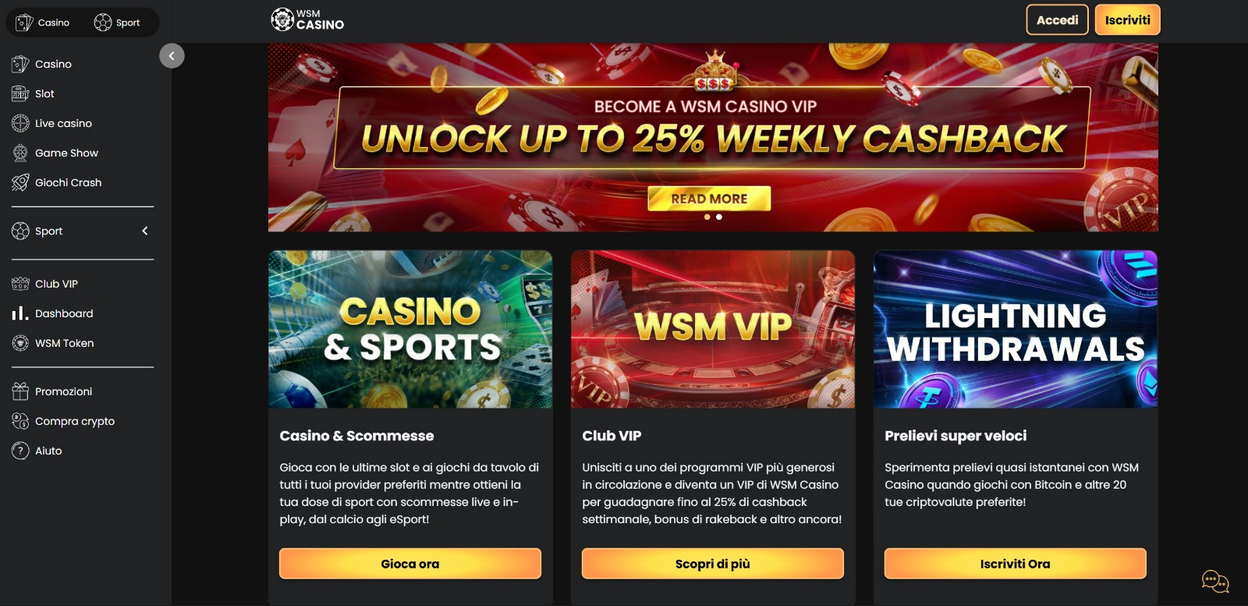The width and height of the screenshot is (1248, 606).
Task: Expand the Sport submenu chevron
Action: pyautogui.click(x=145, y=231)
